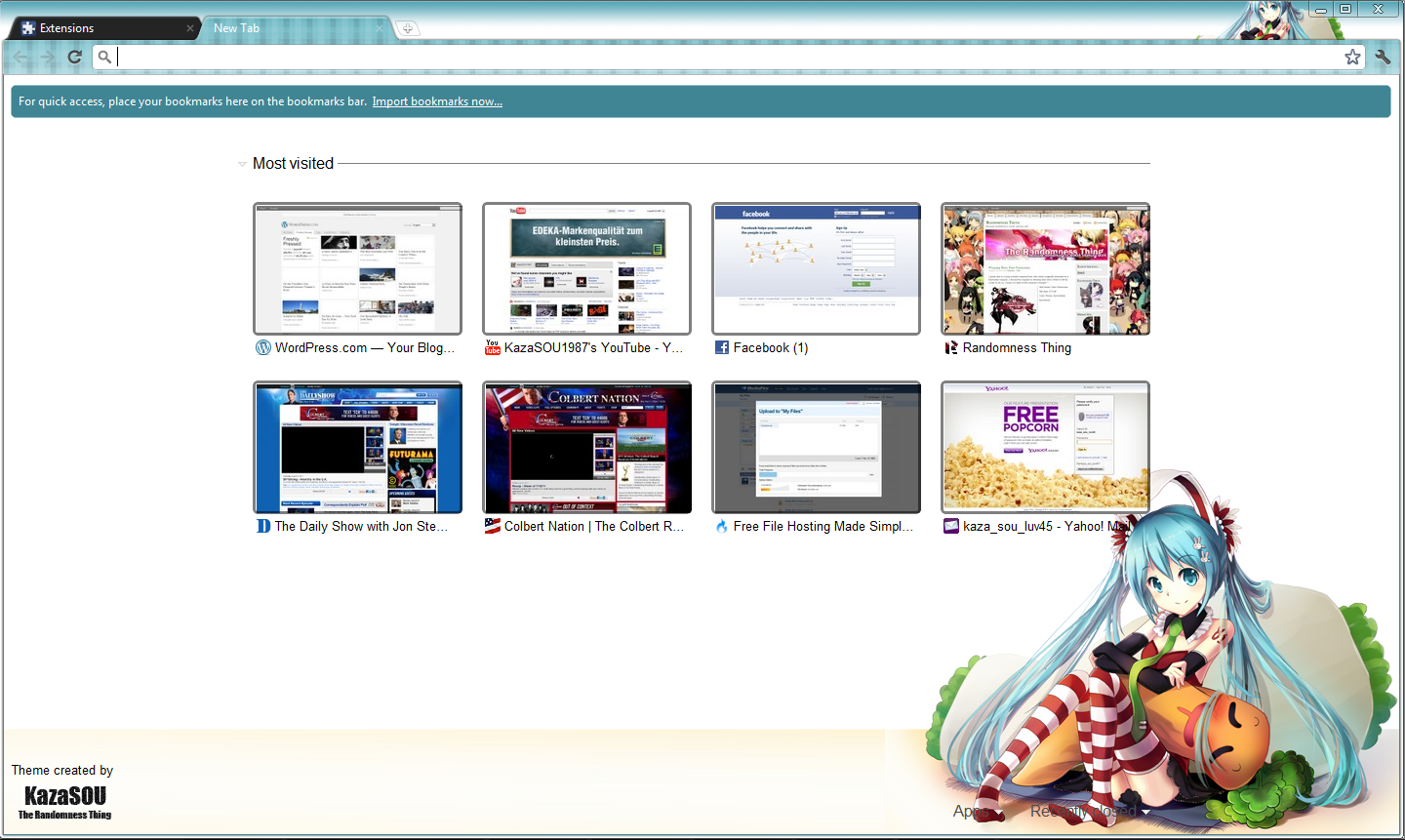Open the KazaSOU1987's YouTube thumbnail
This screenshot has height=840, width=1405.
[x=586, y=268]
